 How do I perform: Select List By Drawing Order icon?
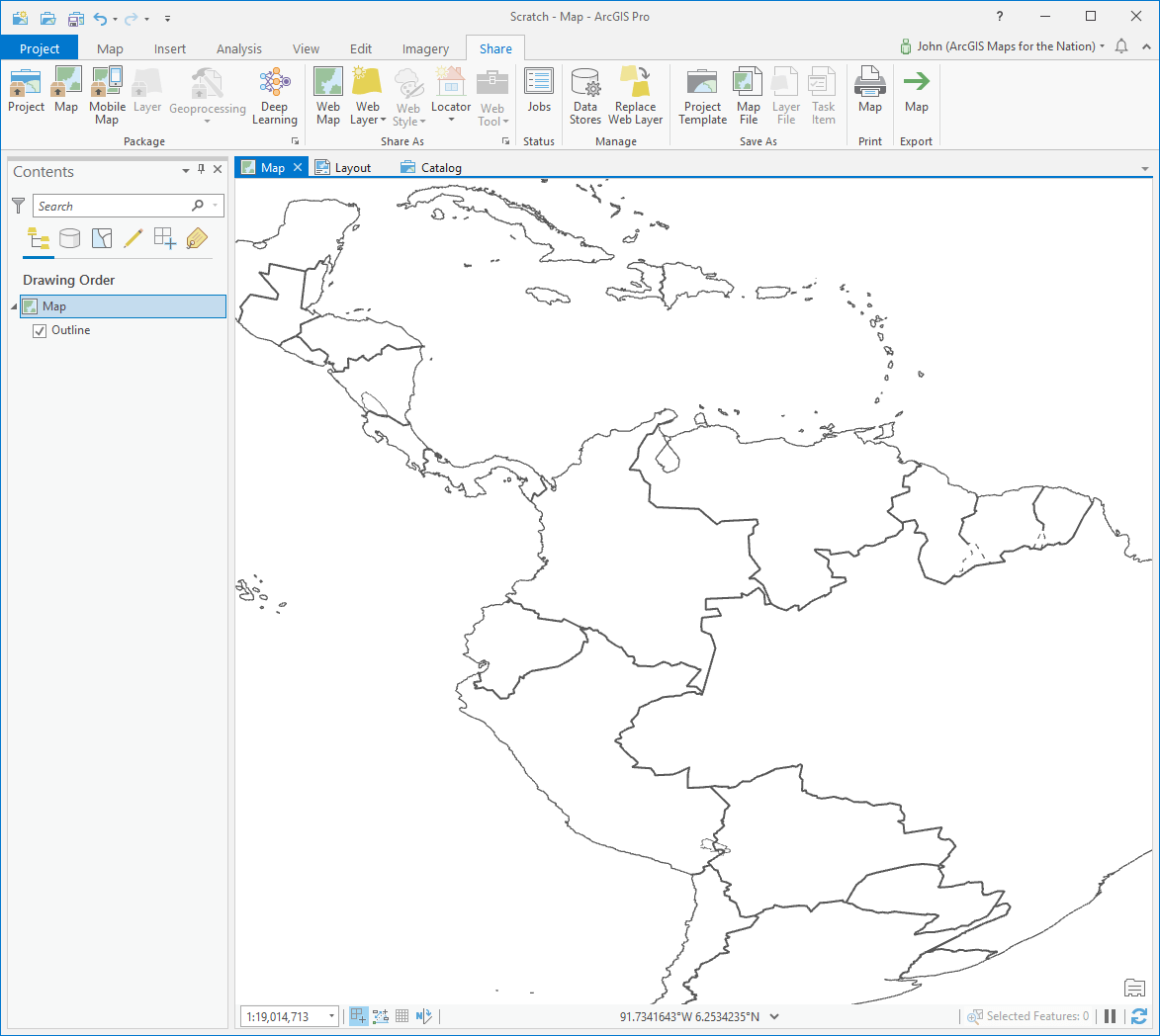click(x=39, y=239)
